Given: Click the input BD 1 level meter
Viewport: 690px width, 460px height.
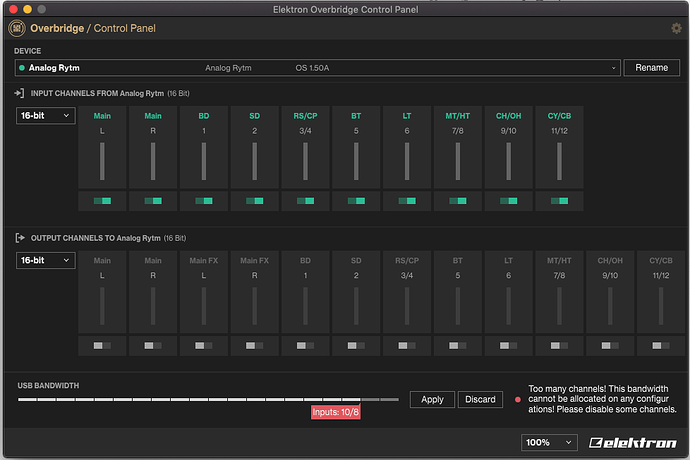Looking at the screenshot, I should point(204,161).
